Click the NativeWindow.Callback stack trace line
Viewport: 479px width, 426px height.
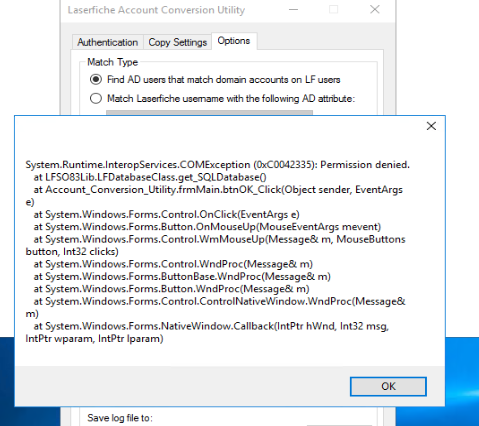tap(207, 332)
